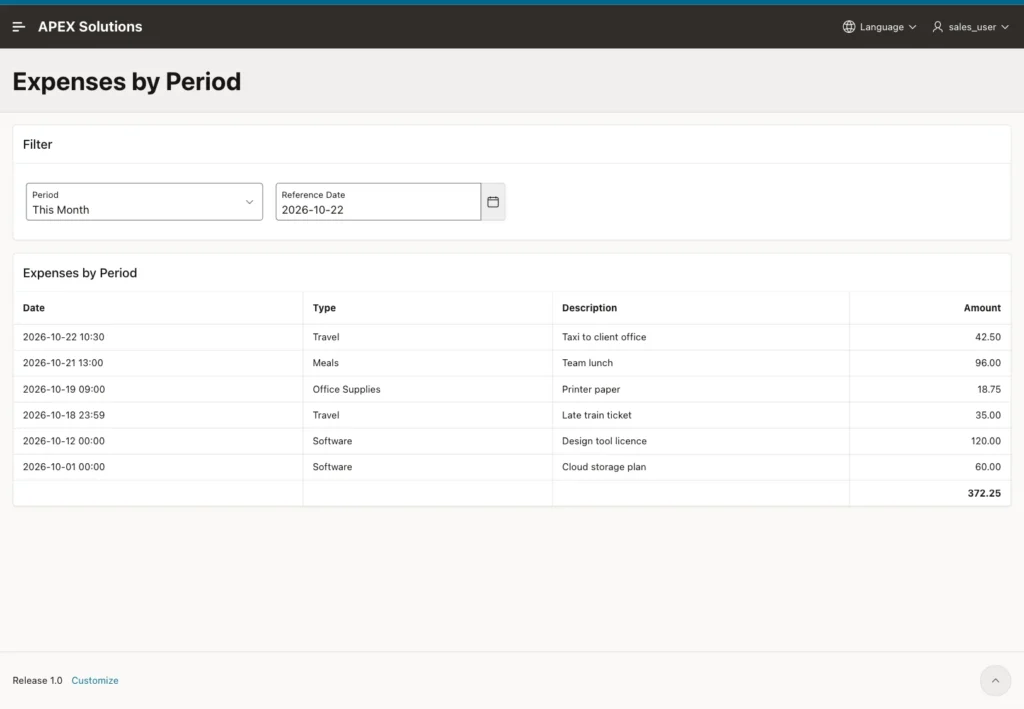Open the sales_user account menu

971,27
